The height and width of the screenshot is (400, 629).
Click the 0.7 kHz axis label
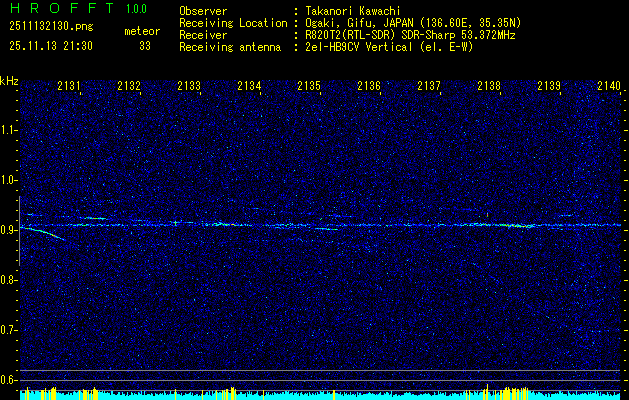[x=8, y=330]
